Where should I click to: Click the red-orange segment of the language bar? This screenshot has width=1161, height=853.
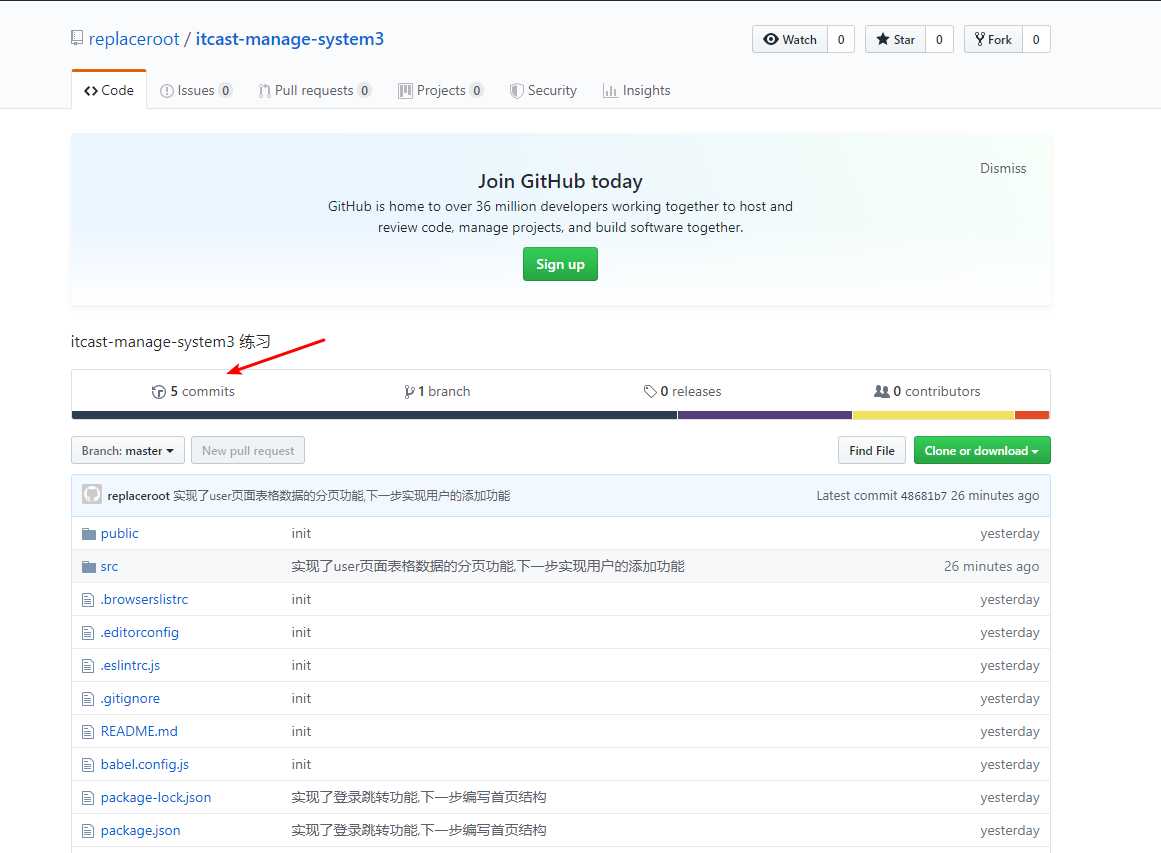point(1032,415)
